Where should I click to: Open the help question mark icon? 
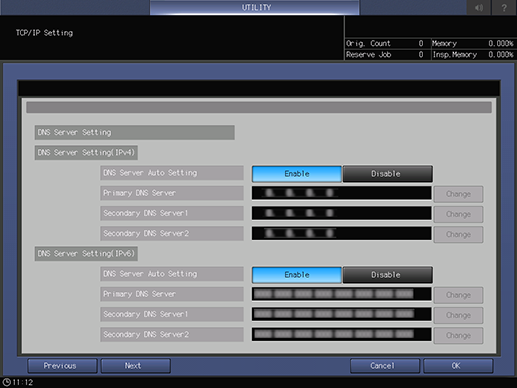pyautogui.click(x=504, y=7)
